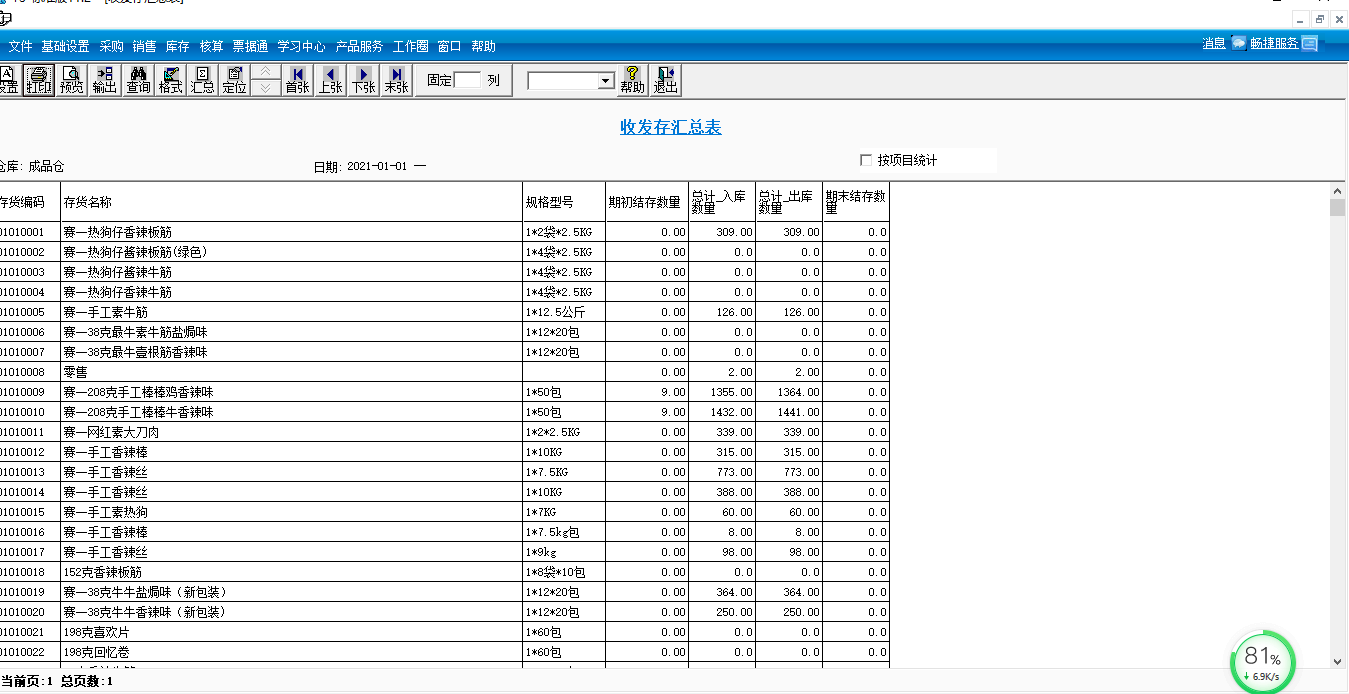
Task: Click the 格式 format toolbar icon
Action: pyautogui.click(x=171, y=80)
